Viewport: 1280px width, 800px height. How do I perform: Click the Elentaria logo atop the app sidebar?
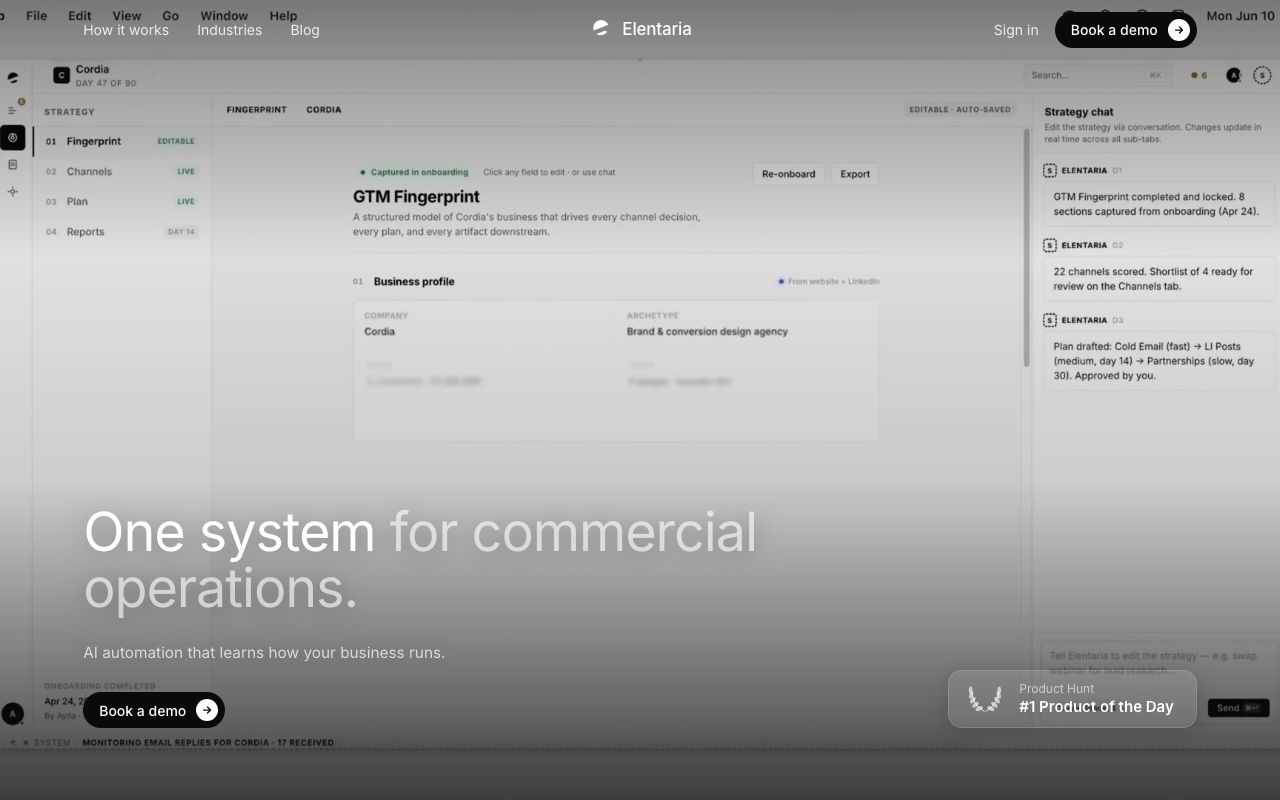pos(13,78)
